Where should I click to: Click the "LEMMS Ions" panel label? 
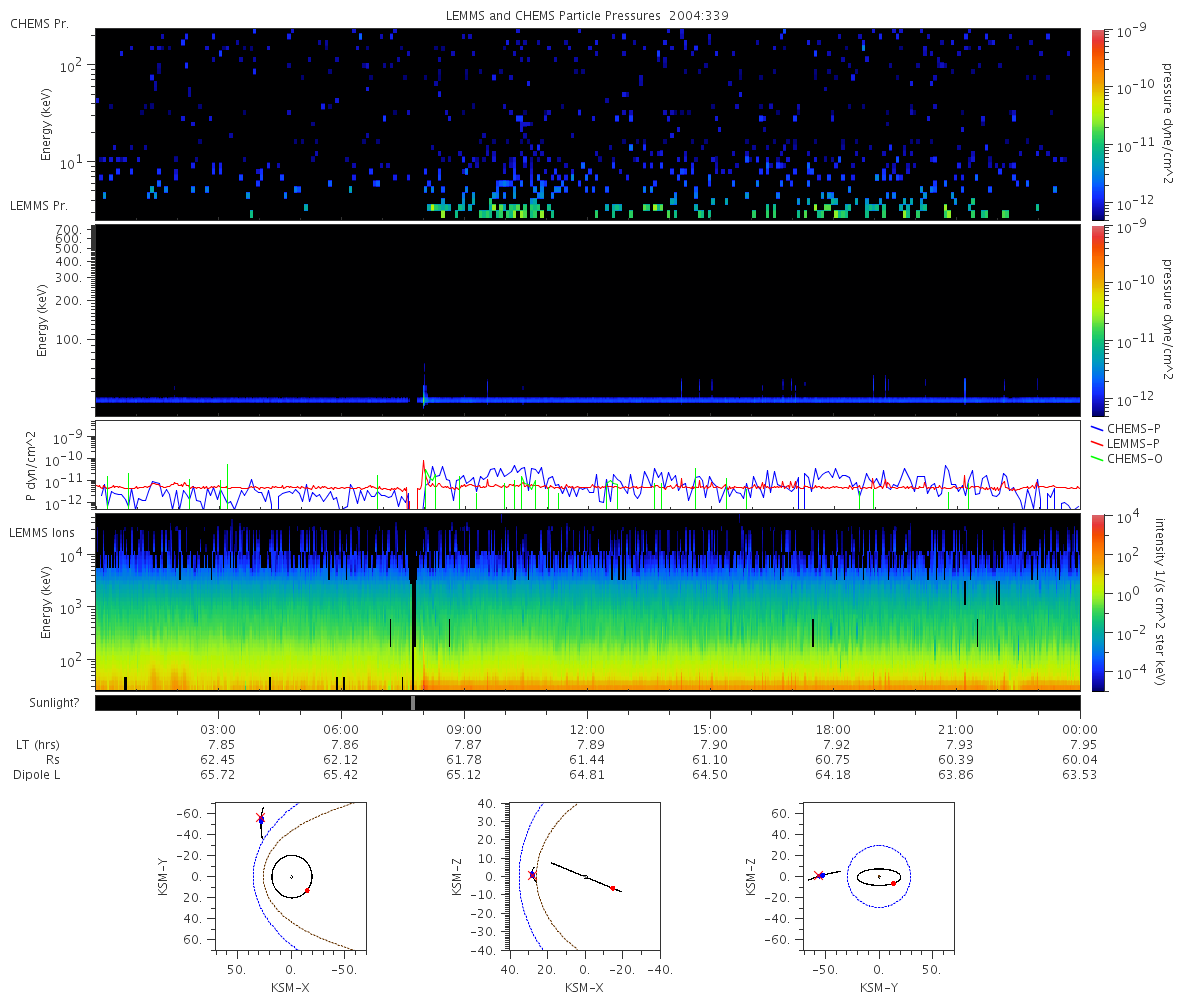point(43,534)
